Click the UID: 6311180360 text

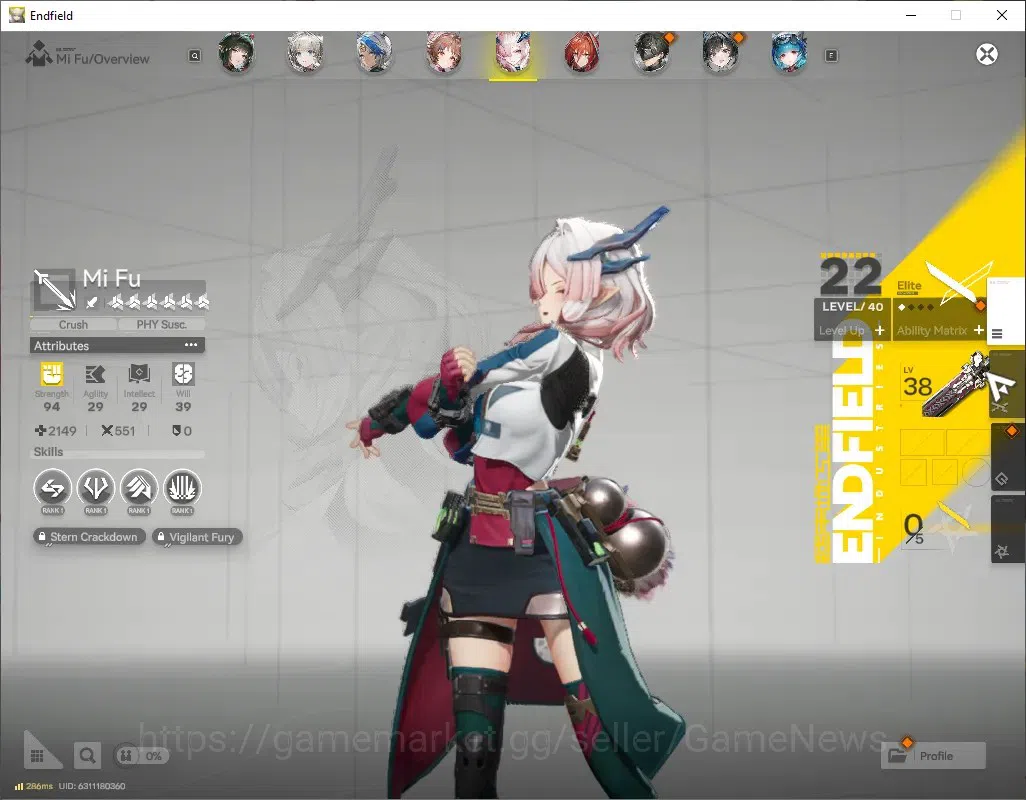click(x=92, y=786)
